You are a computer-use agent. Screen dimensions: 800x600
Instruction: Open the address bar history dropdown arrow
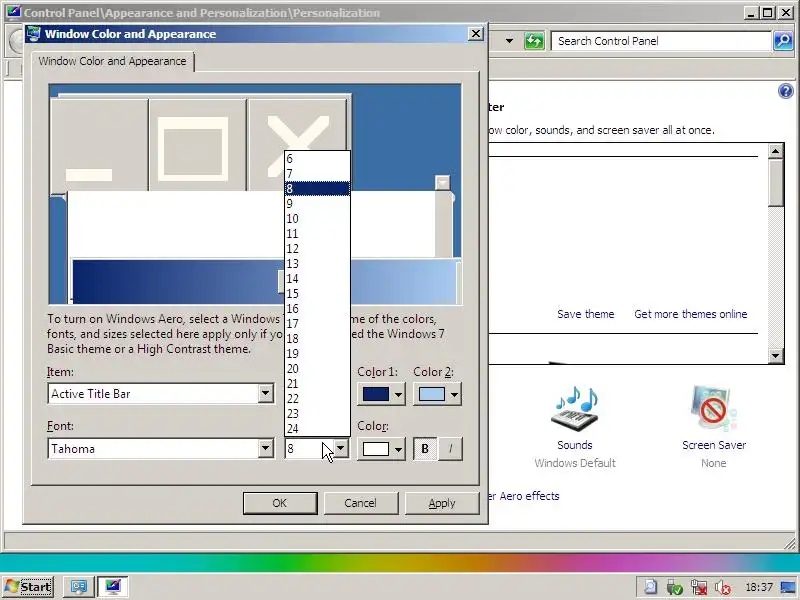[x=509, y=41]
